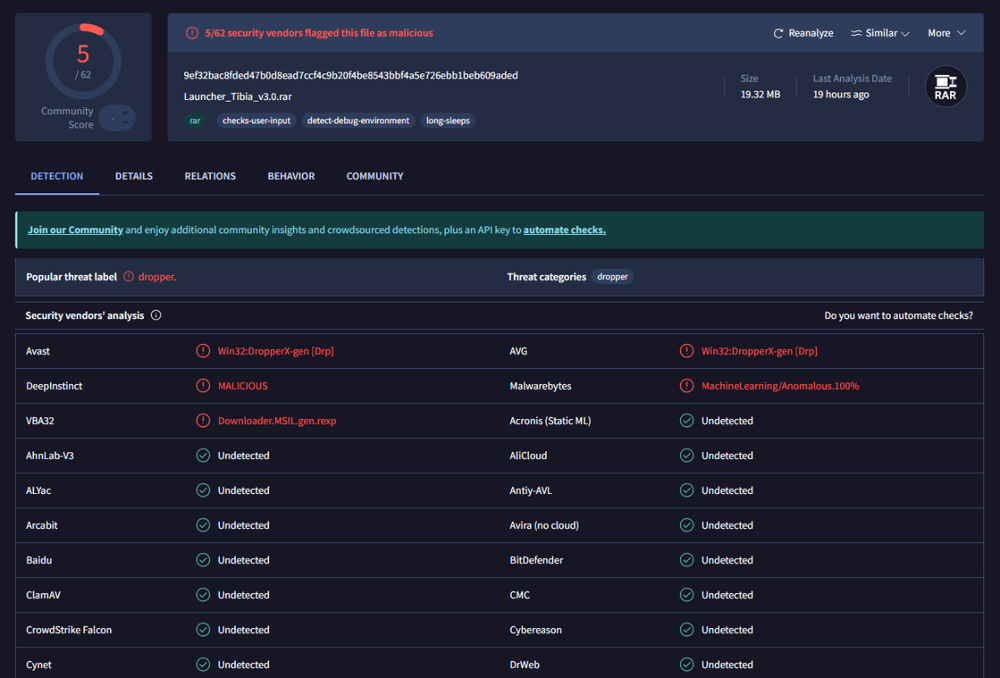Click the RAR file type icon

[x=945, y=87]
